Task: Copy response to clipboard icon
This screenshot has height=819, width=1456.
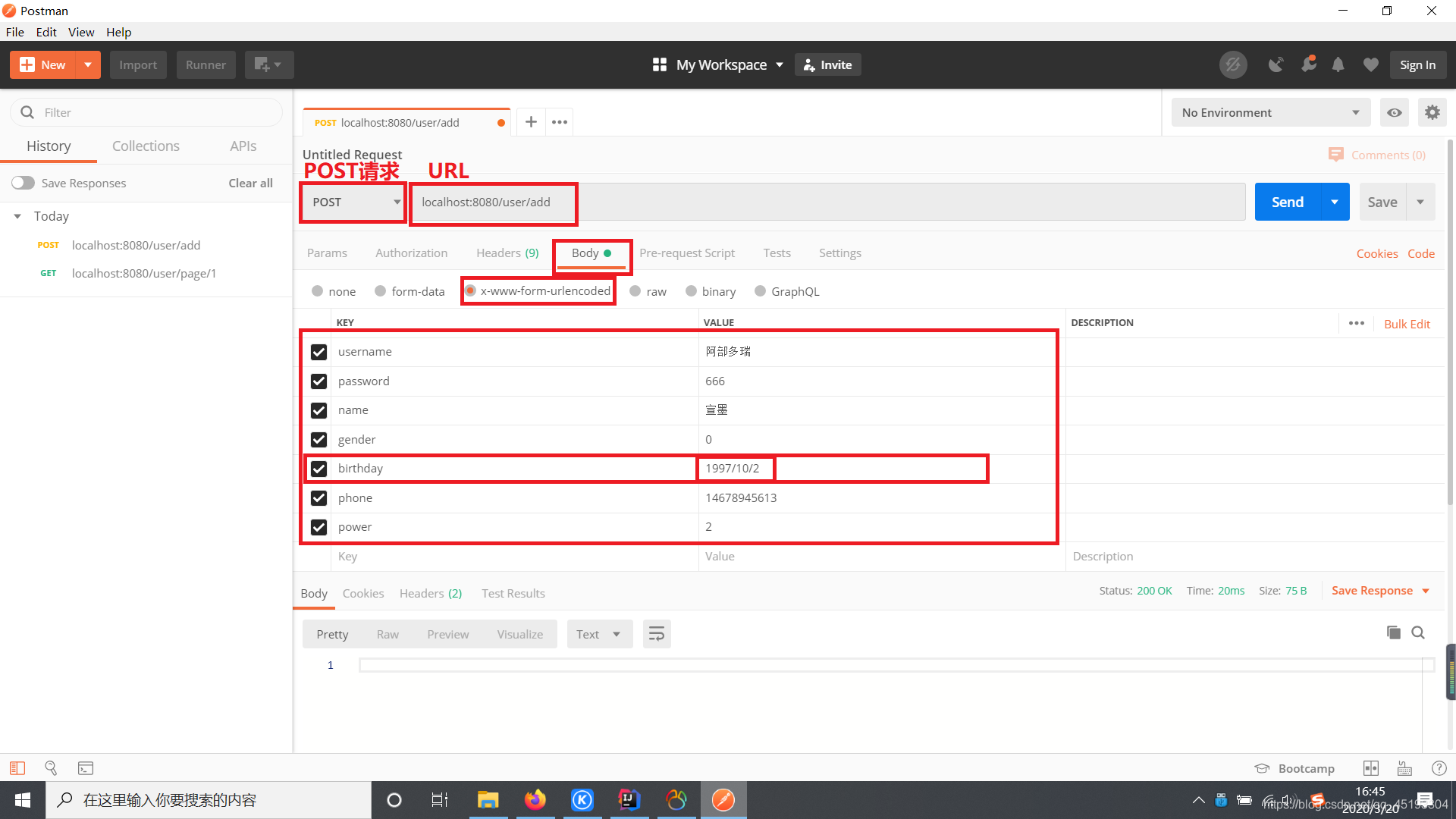Action: click(1393, 632)
